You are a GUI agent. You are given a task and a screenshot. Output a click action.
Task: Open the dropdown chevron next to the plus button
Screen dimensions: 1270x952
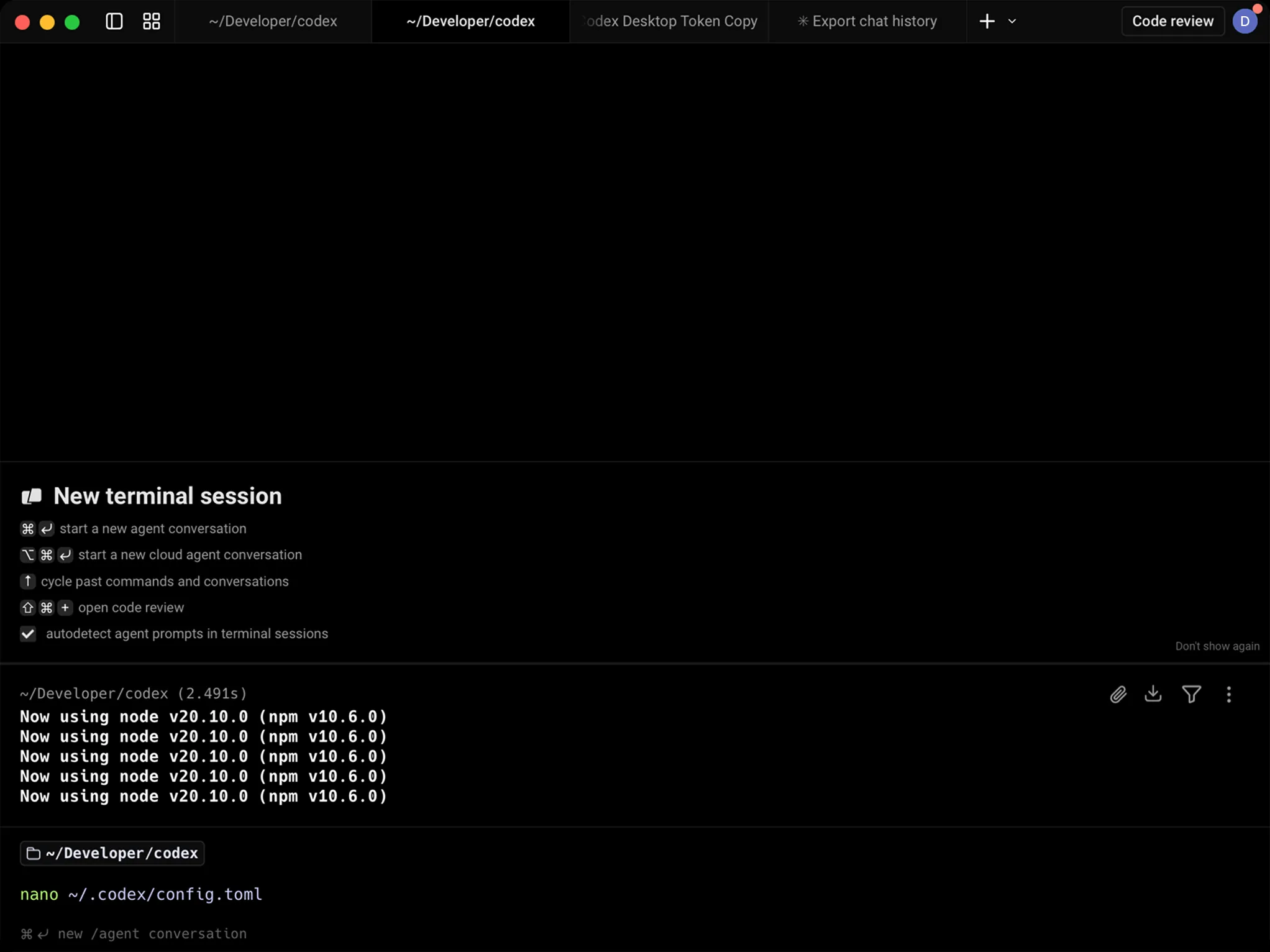(1012, 21)
